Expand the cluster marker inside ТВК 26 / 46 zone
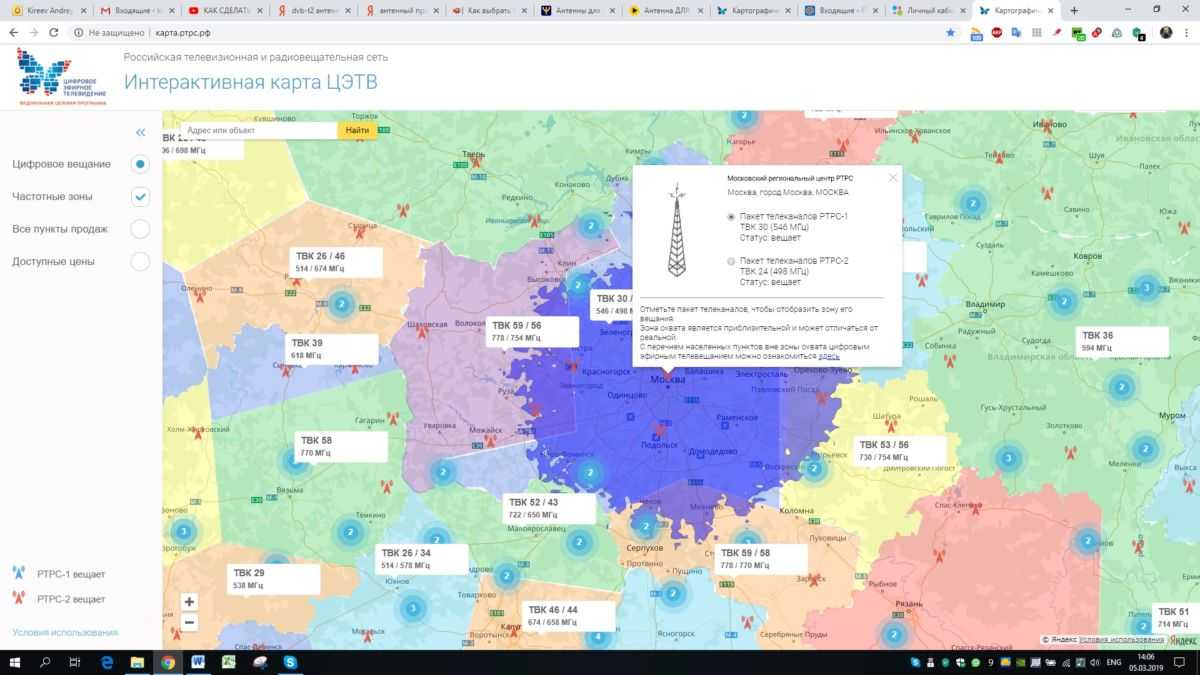 click(x=341, y=303)
